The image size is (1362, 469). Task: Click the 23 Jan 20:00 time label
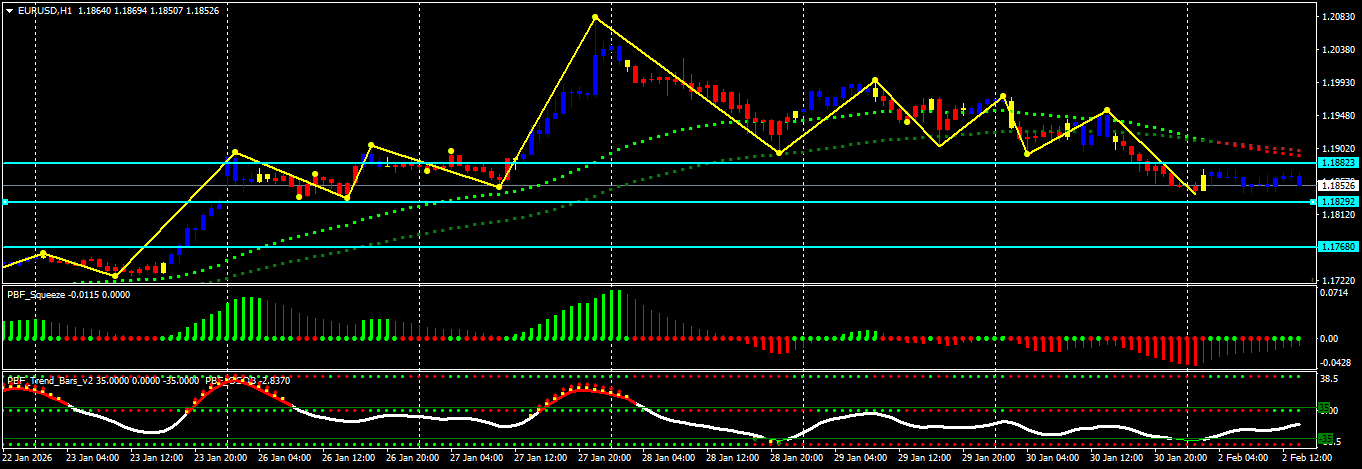click(220, 457)
